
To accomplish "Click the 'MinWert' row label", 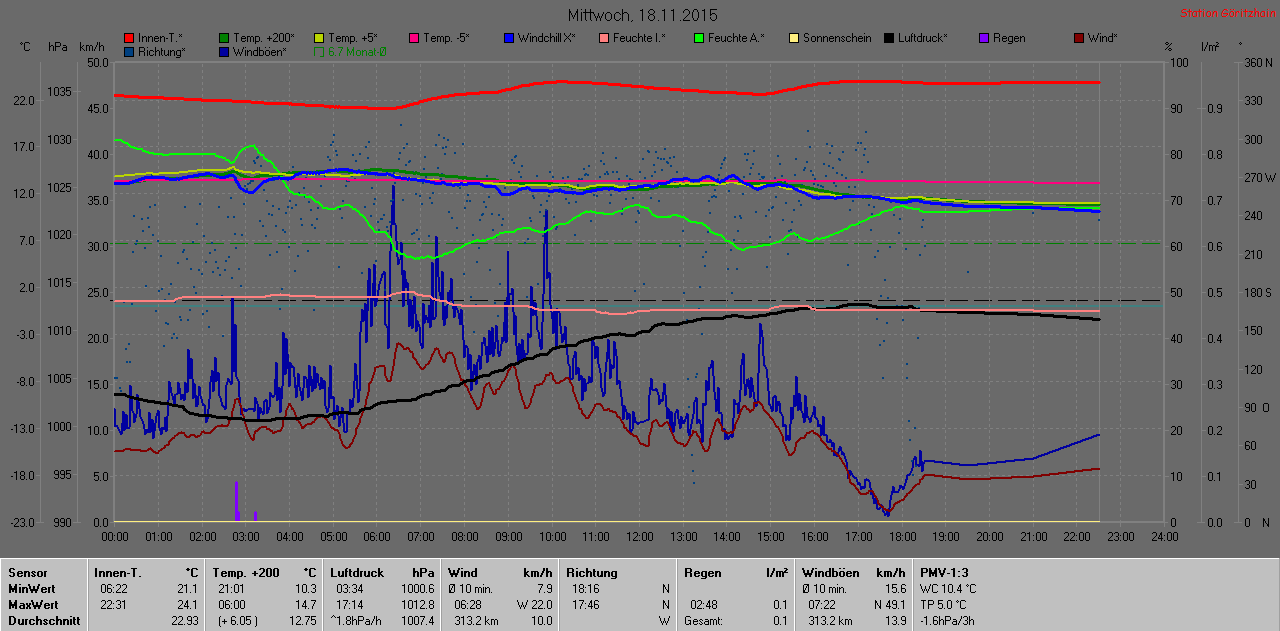I will (32, 589).
